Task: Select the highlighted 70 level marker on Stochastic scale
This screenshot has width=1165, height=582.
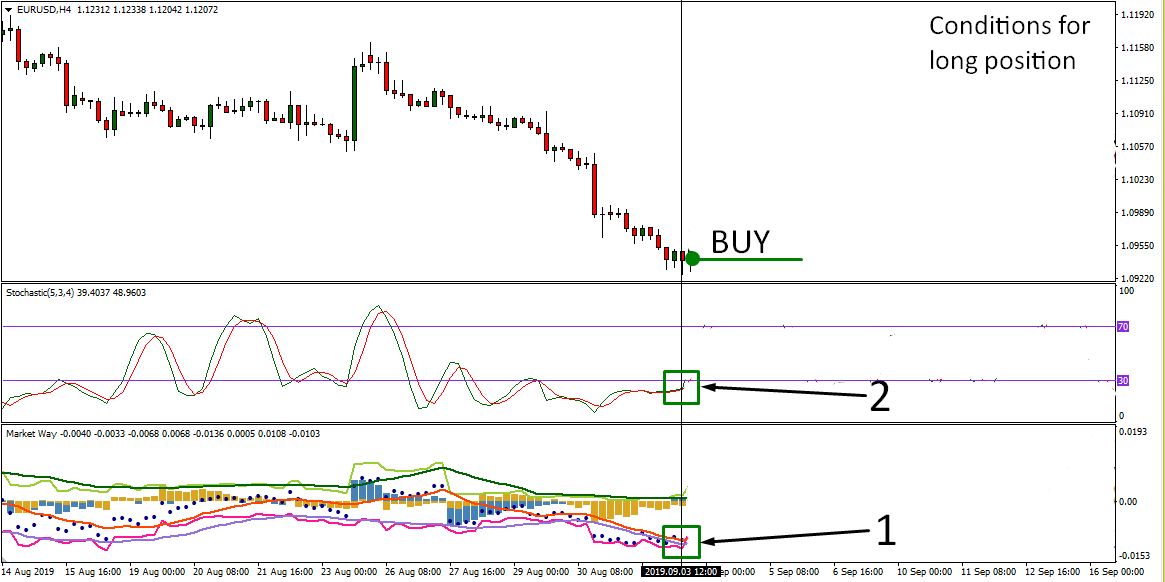Action: pos(1122,326)
